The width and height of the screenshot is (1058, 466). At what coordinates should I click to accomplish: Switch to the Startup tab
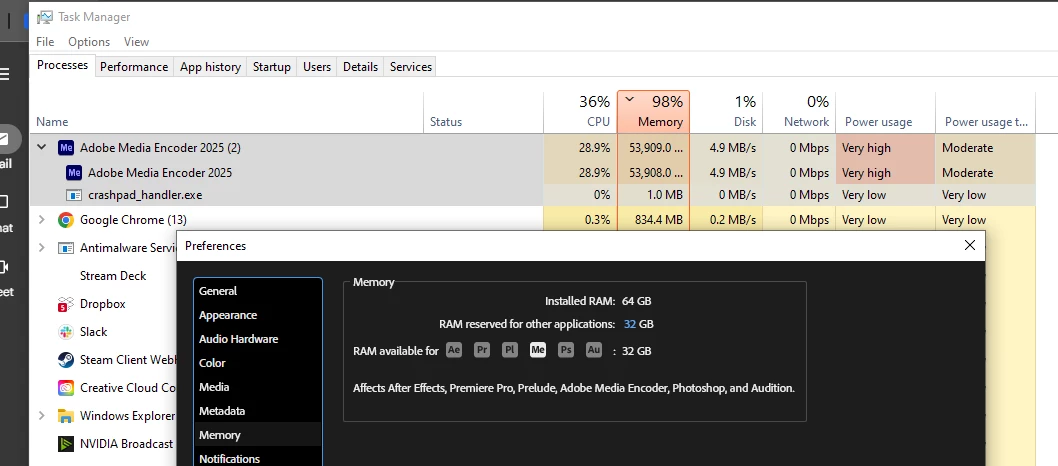272,67
